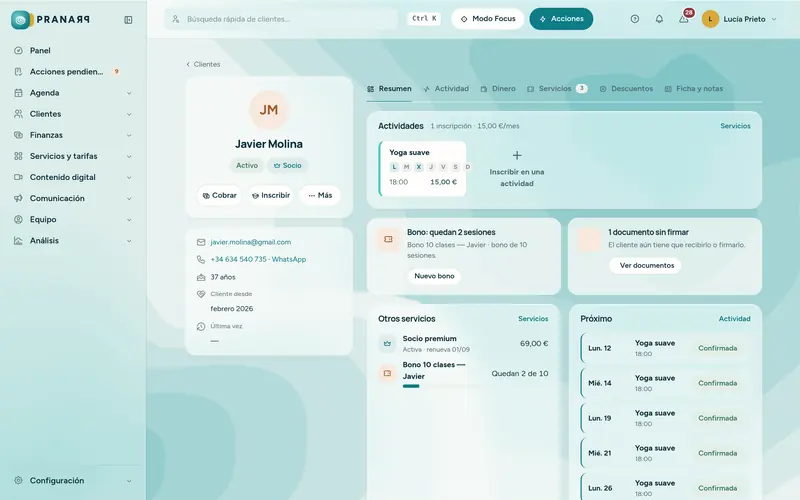
Task: Toggle the D weekday chip
Action: click(467, 167)
